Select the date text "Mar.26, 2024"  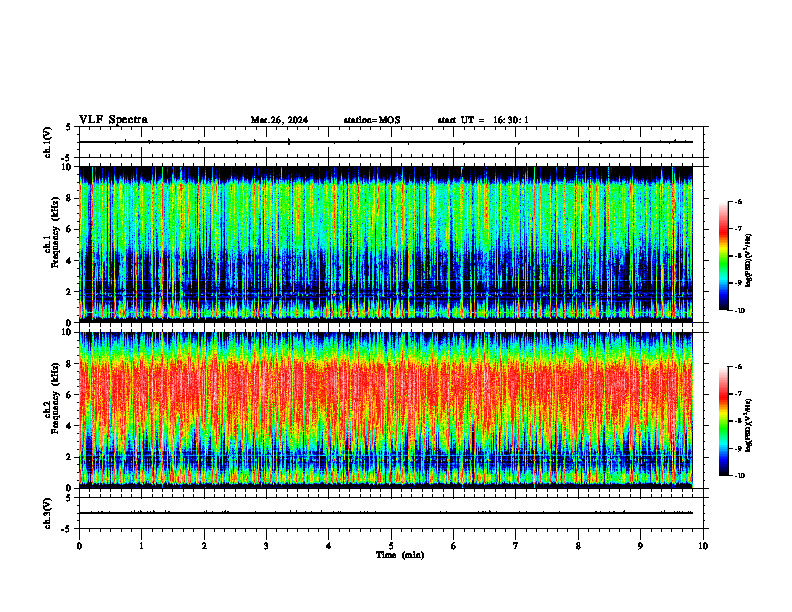279,120
